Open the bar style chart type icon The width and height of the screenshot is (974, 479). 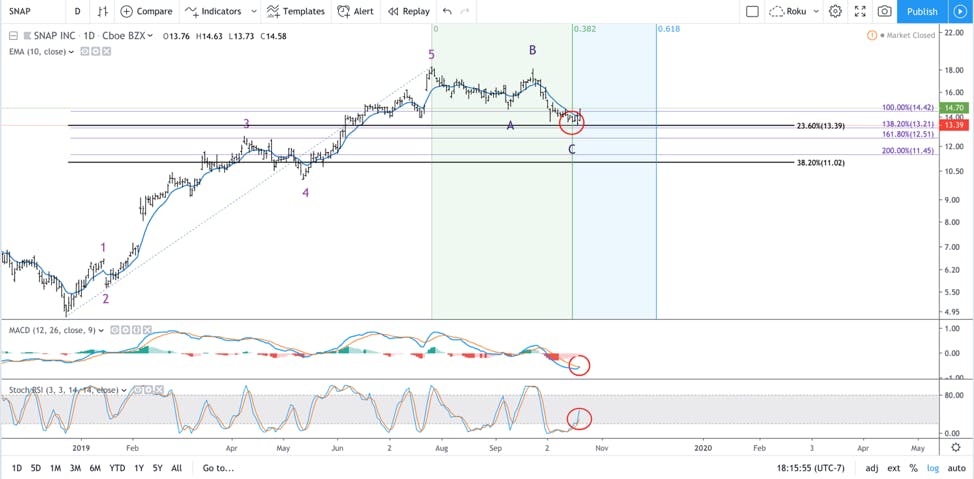coord(103,11)
